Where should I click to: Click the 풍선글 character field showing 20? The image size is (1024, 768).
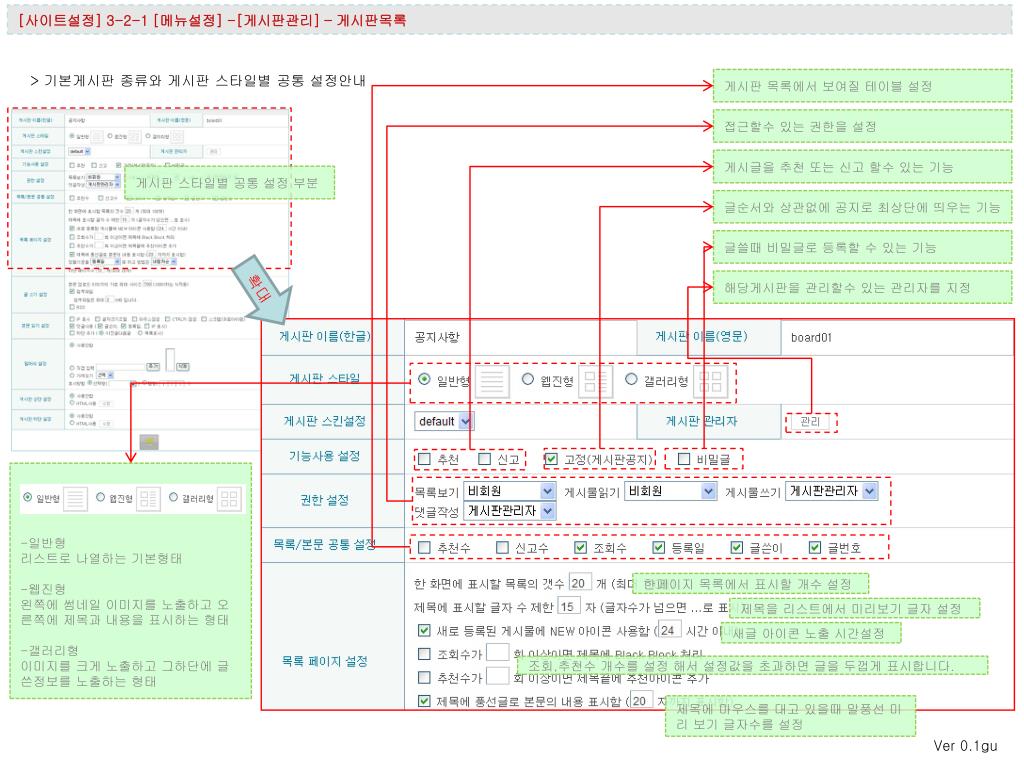click(x=641, y=700)
